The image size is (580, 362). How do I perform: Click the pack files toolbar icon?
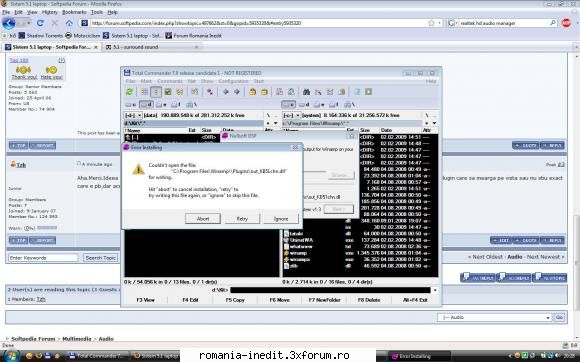(x=252, y=92)
